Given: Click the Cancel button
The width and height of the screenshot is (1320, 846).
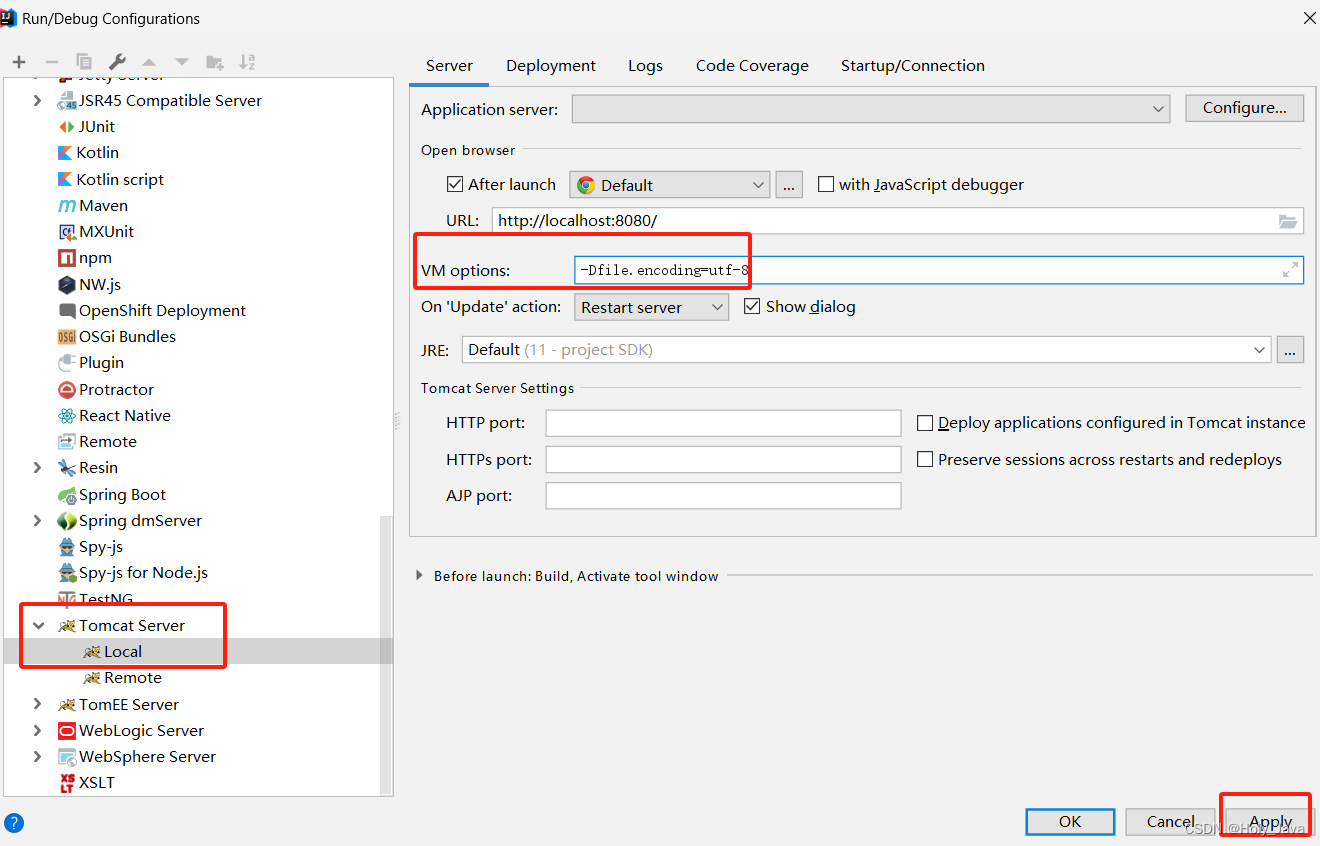Looking at the screenshot, I should click(1171, 822).
